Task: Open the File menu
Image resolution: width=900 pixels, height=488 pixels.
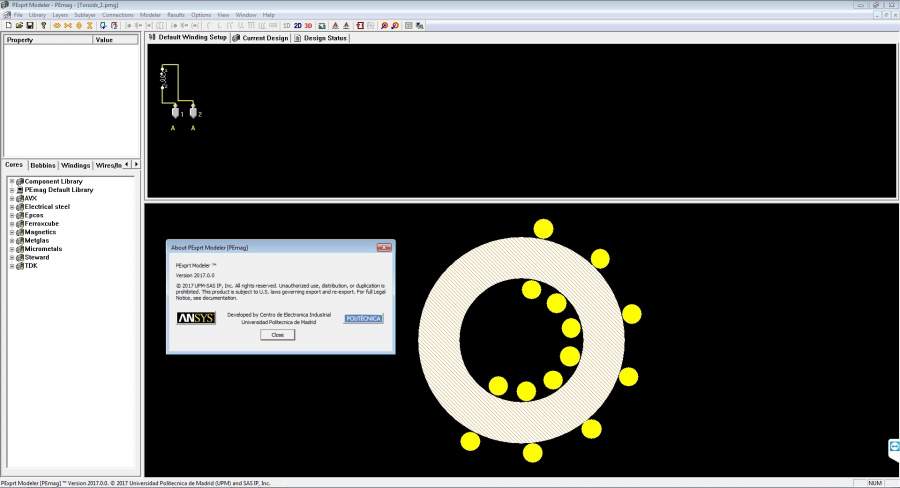Action: pos(18,15)
